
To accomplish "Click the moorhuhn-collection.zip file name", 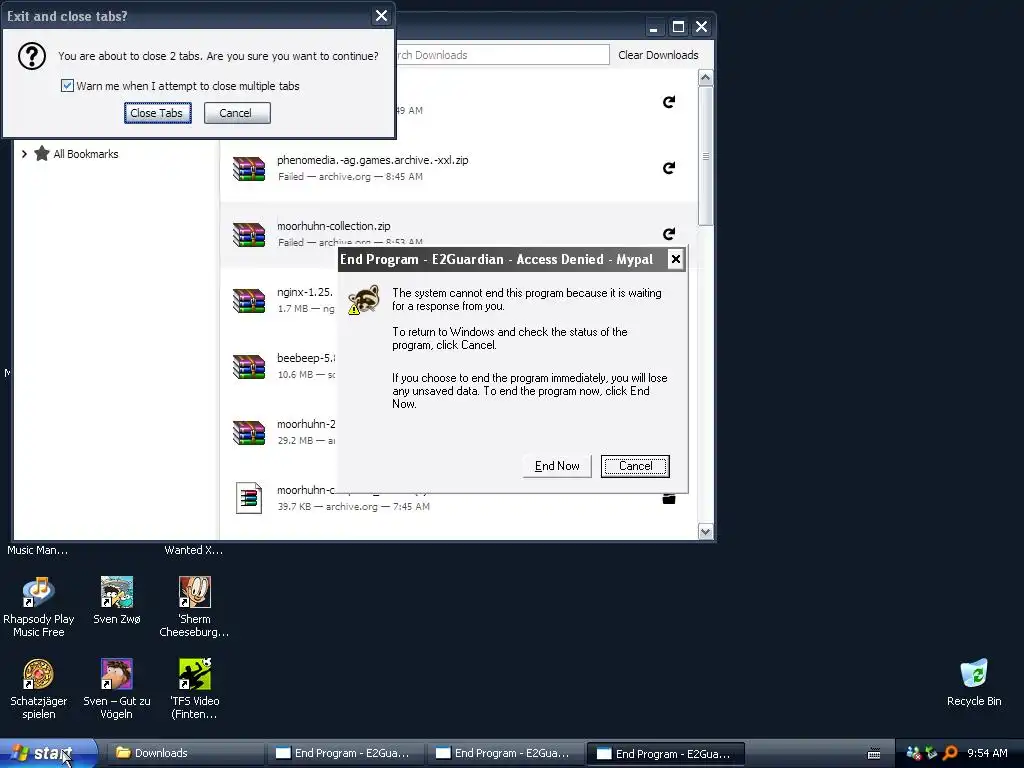I will 334,226.
